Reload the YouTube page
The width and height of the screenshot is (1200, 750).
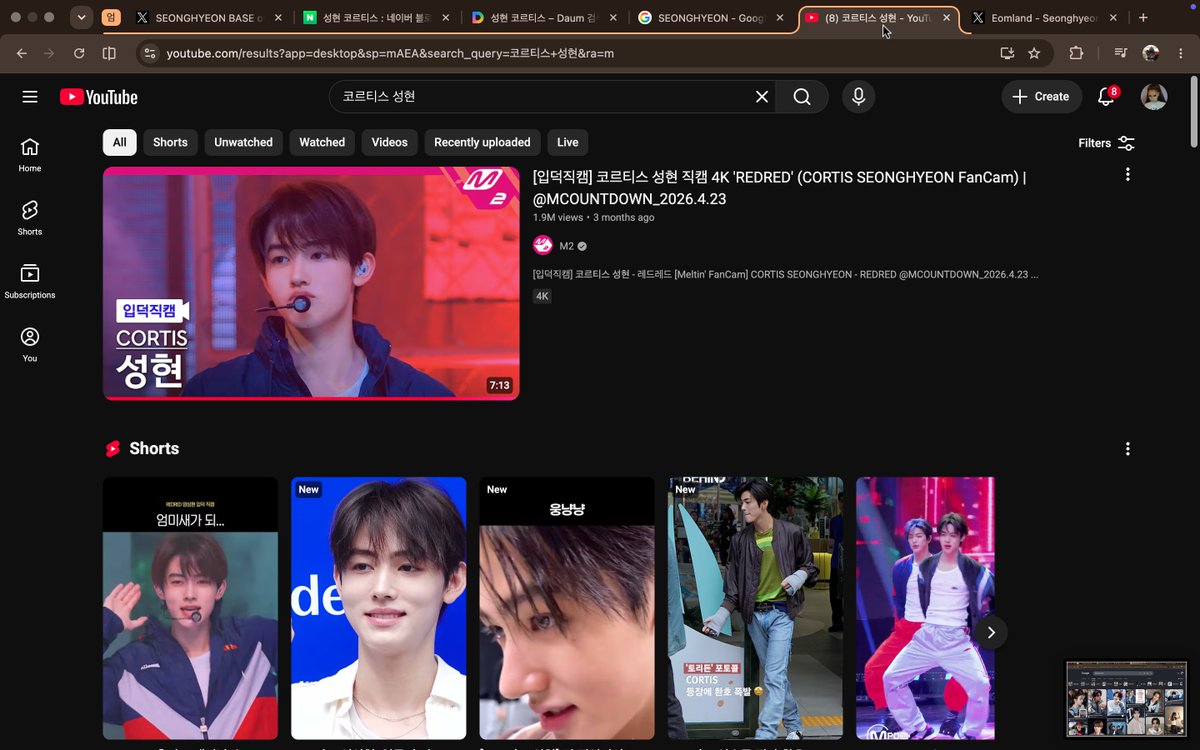[x=79, y=53]
